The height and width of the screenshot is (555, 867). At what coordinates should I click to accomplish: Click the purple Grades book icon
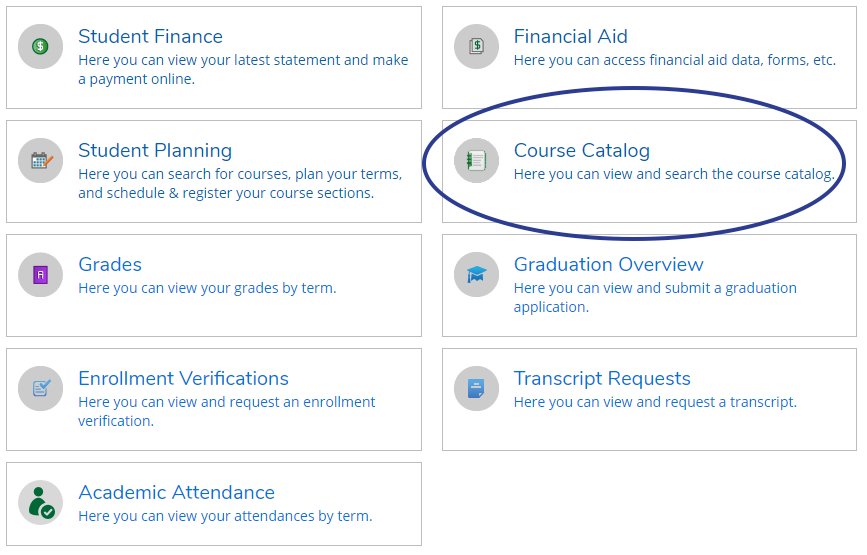[x=41, y=274]
